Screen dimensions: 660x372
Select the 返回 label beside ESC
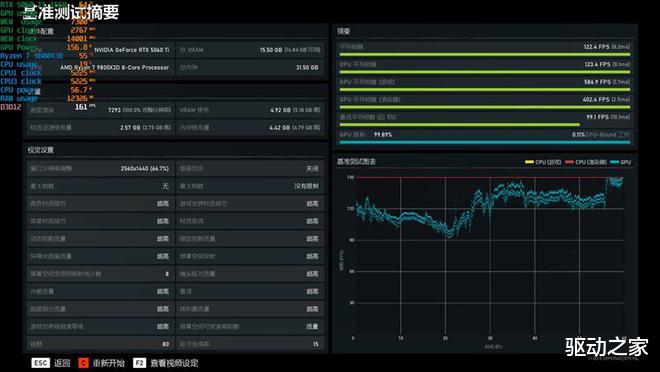click(x=62, y=363)
